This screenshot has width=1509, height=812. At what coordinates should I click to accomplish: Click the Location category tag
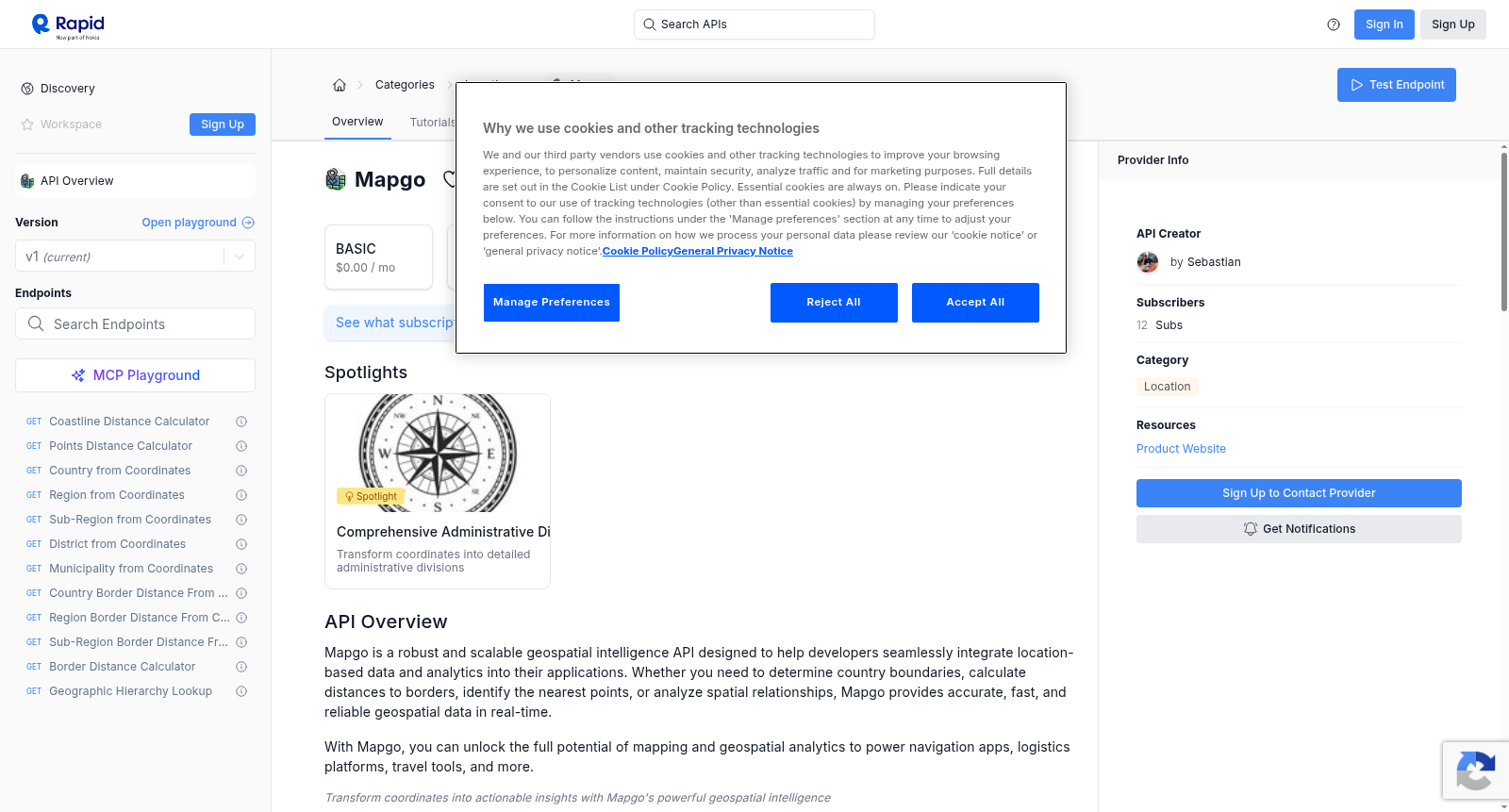pos(1167,387)
